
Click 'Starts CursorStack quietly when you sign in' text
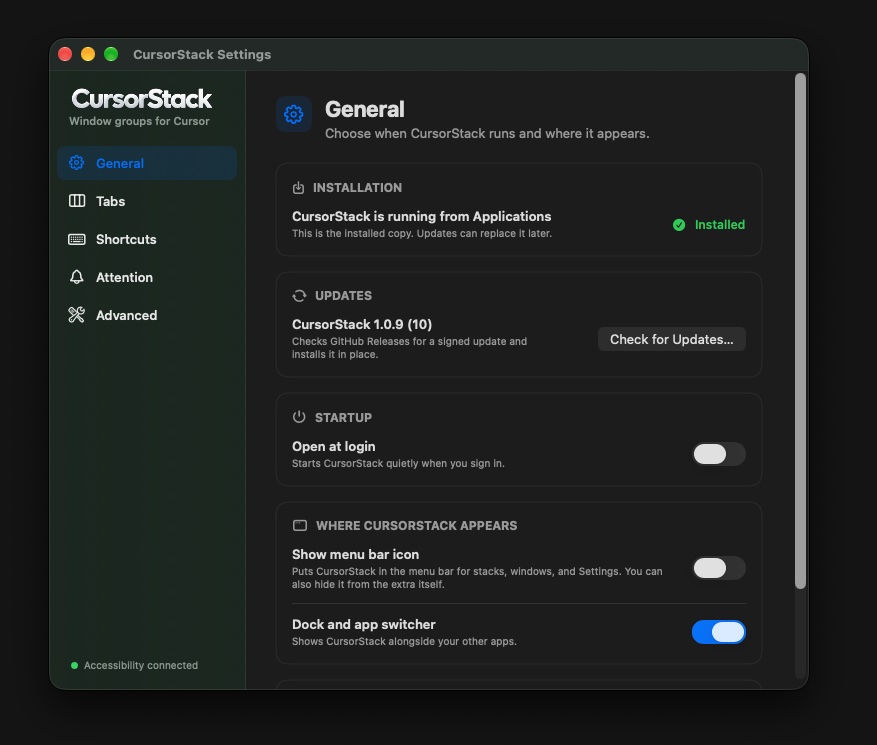click(398, 463)
